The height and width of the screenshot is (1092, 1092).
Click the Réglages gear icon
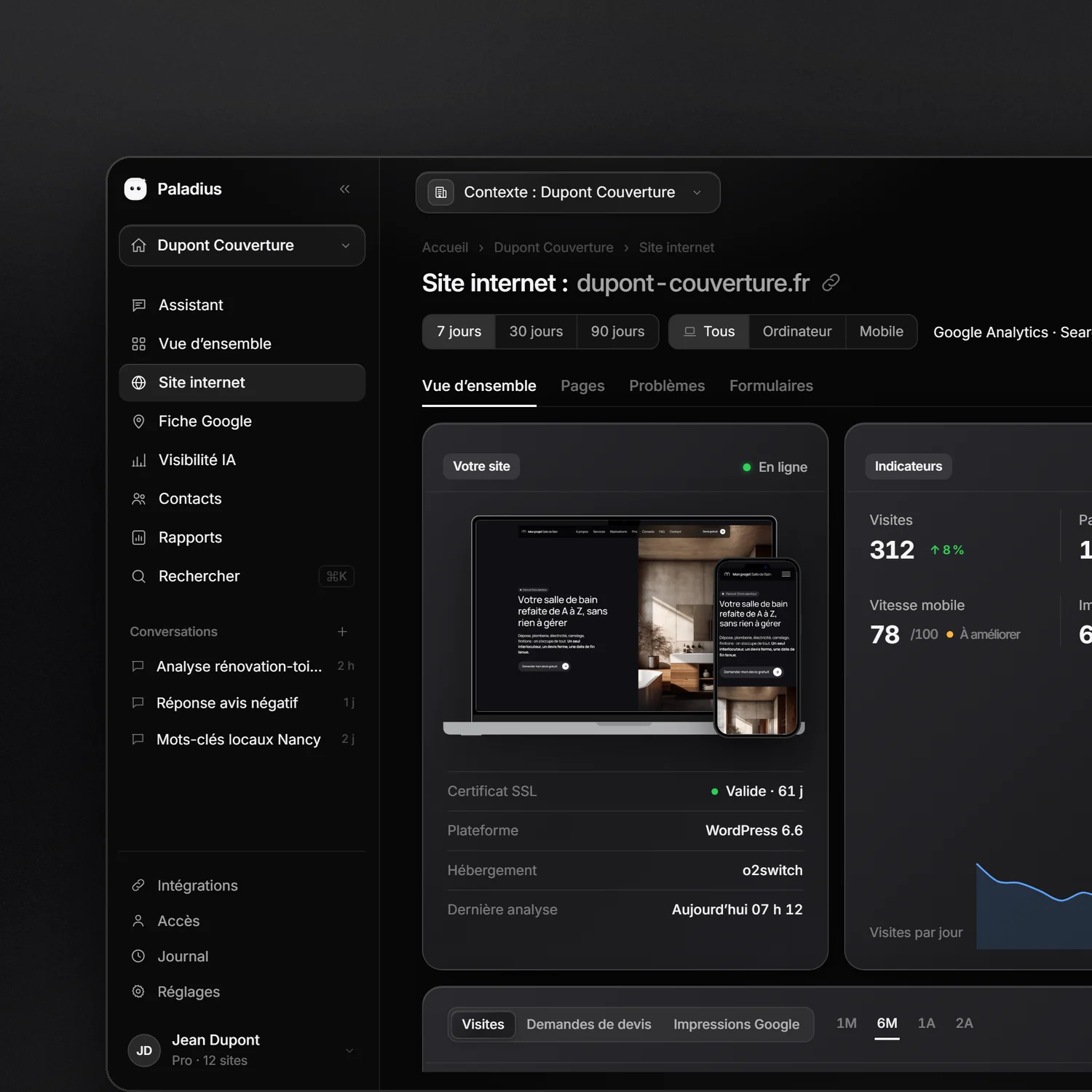coord(138,992)
